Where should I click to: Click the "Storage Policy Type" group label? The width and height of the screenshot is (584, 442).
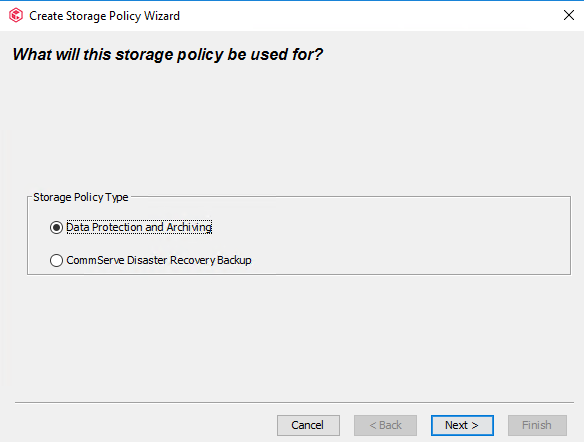click(80, 197)
